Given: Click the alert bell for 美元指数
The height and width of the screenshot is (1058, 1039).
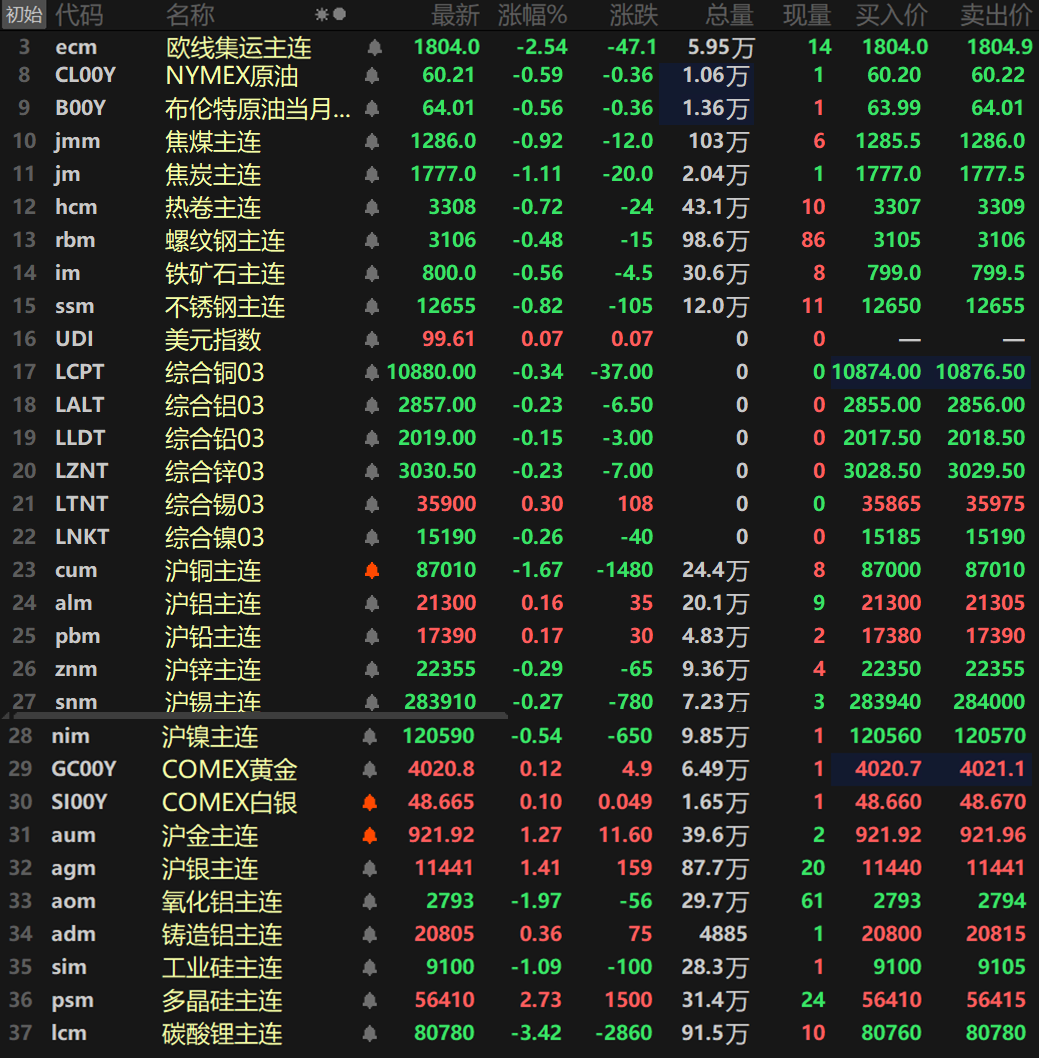Looking at the screenshot, I should pyautogui.click(x=373, y=340).
